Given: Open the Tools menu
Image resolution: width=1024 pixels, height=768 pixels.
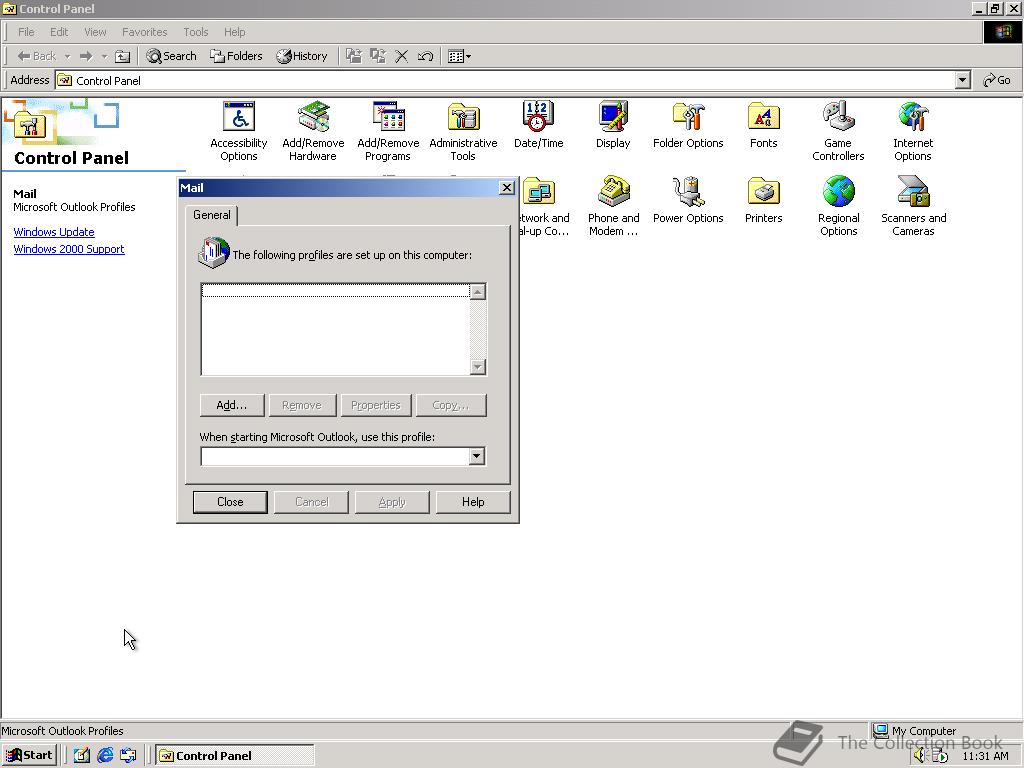Looking at the screenshot, I should click(195, 32).
